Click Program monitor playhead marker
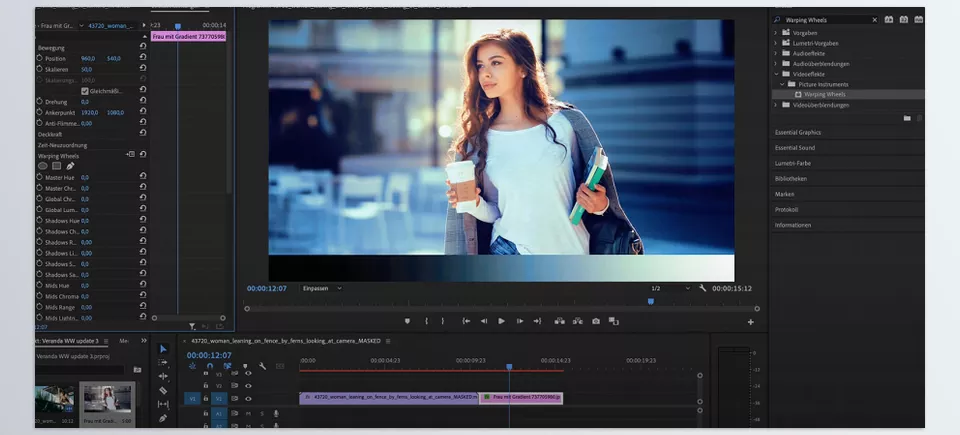Viewport: 960px width, 435px height. 651,301
